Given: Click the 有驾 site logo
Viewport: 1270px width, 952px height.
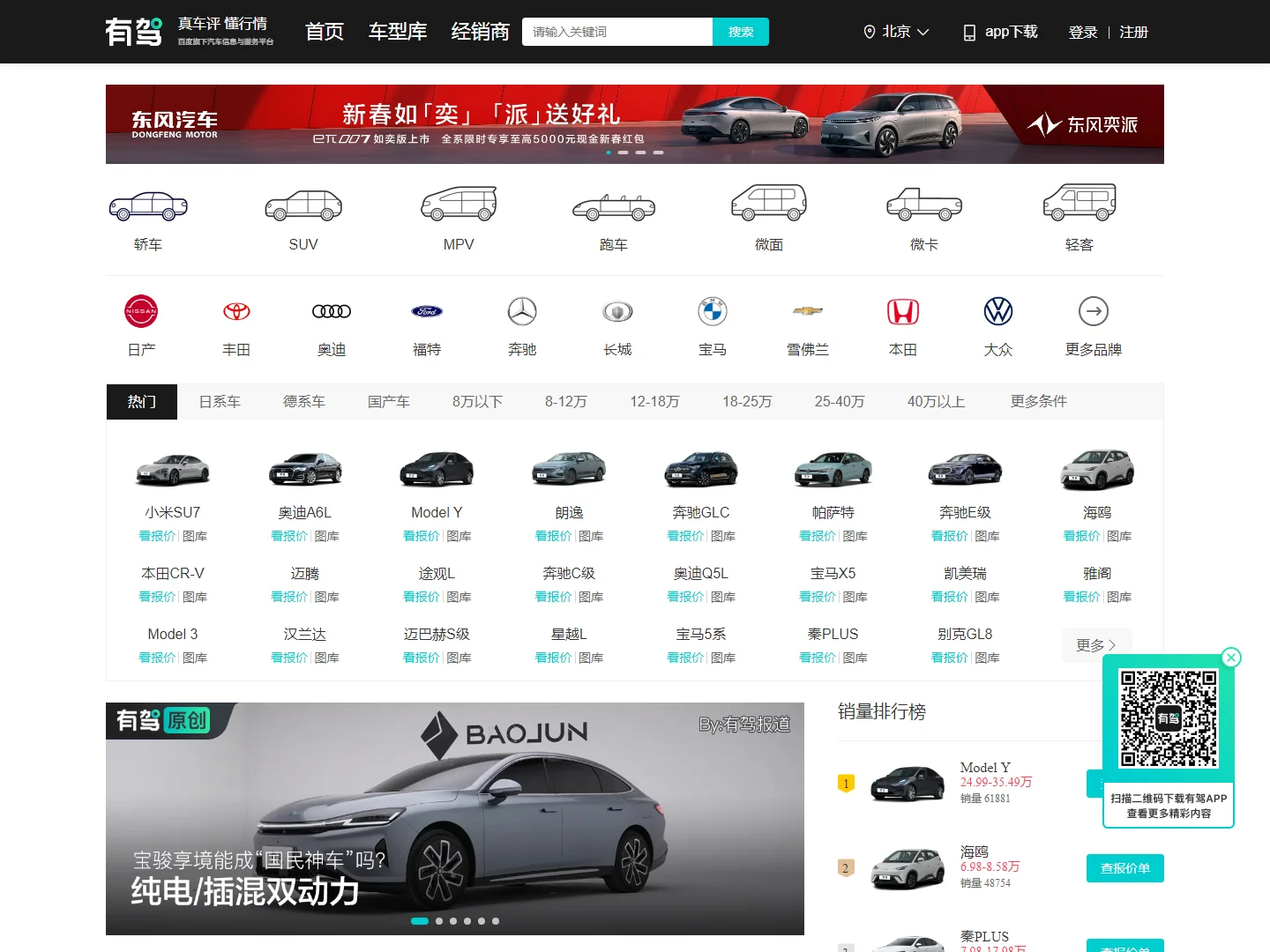Looking at the screenshot, I should [x=133, y=32].
